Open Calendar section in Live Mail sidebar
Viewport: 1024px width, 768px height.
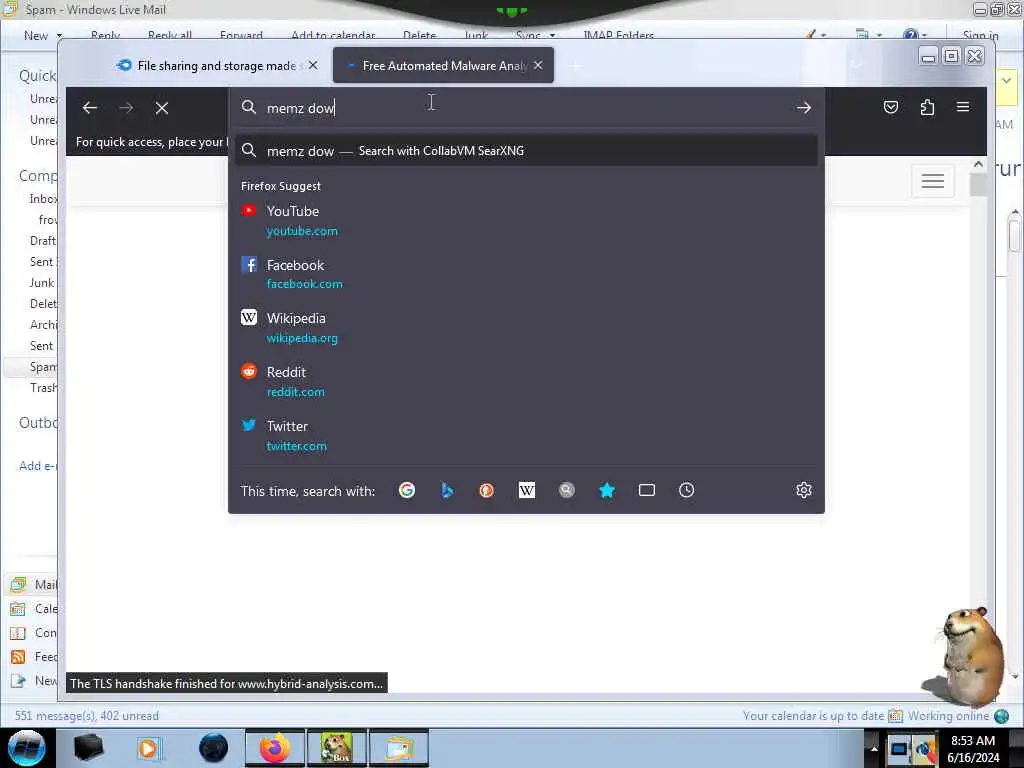click(x=33, y=609)
